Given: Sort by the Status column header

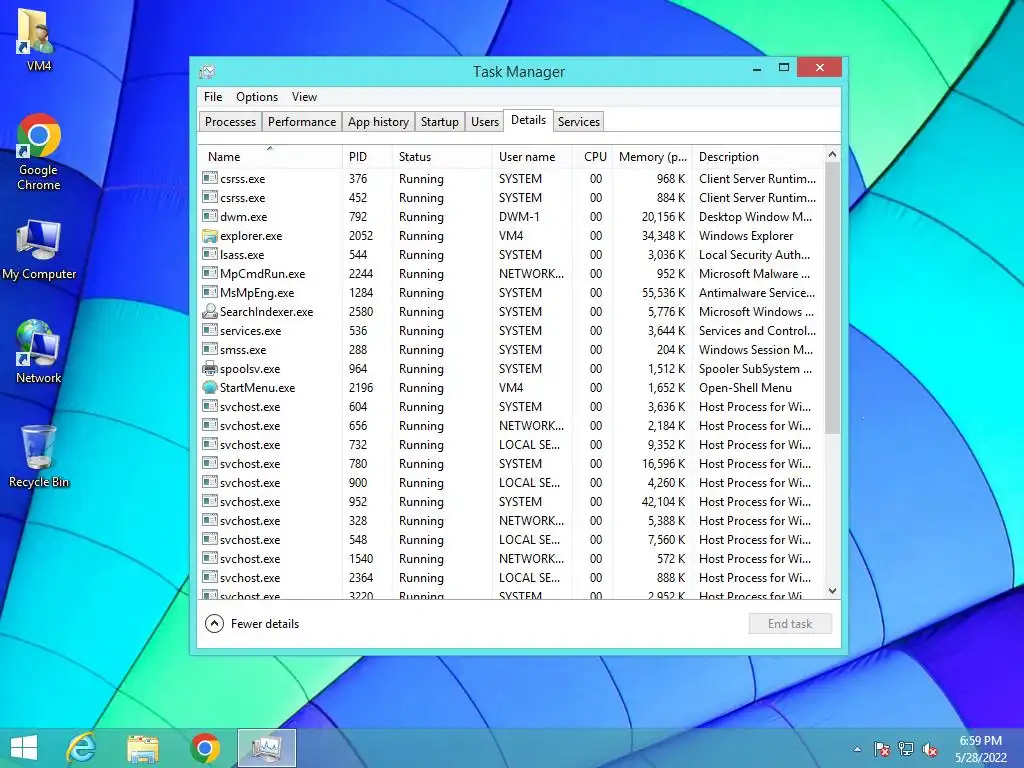Looking at the screenshot, I should pos(442,157).
